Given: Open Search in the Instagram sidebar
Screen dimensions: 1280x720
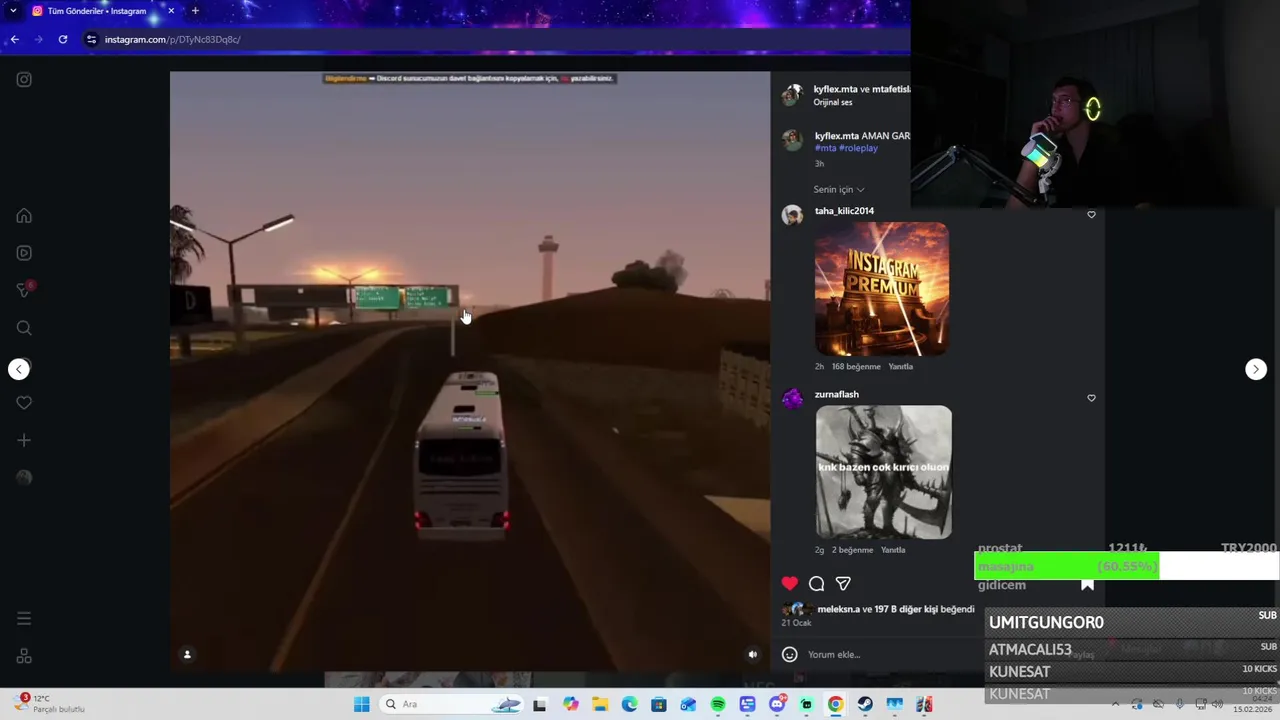Looking at the screenshot, I should [x=24, y=328].
